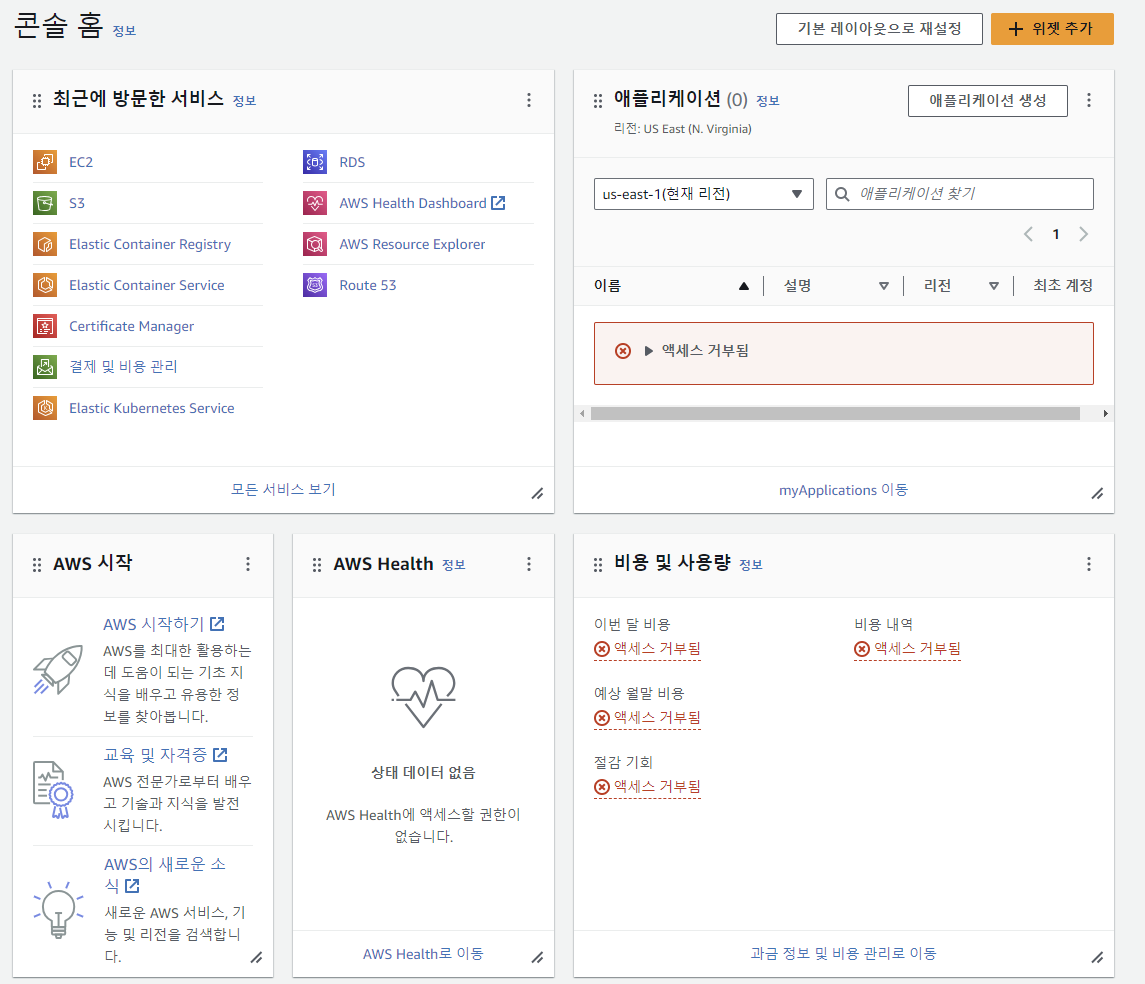Open the 최근에 방문한 서비스 widget options menu
Viewport: 1145px width, 984px height.
pyautogui.click(x=529, y=100)
